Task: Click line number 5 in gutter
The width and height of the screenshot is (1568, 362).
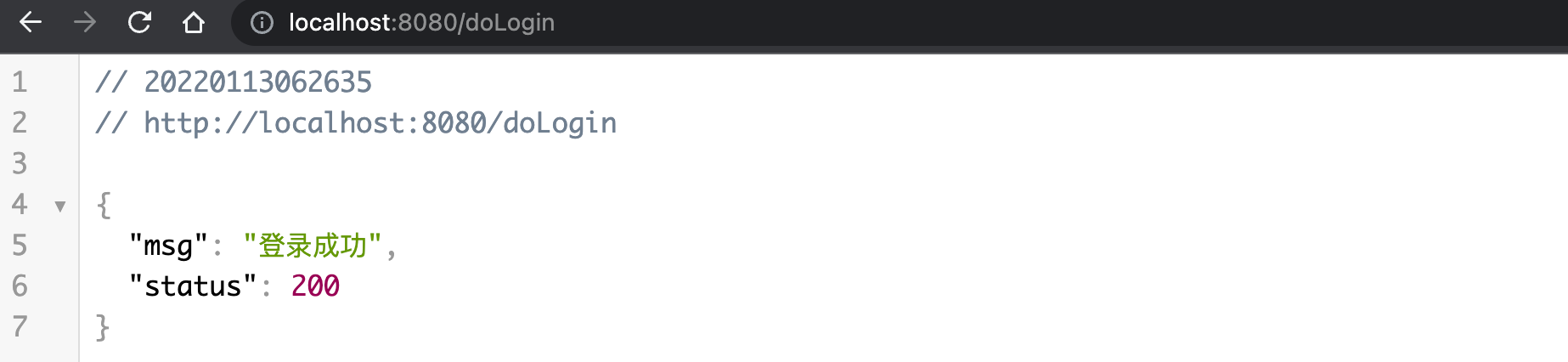Action: (20, 246)
